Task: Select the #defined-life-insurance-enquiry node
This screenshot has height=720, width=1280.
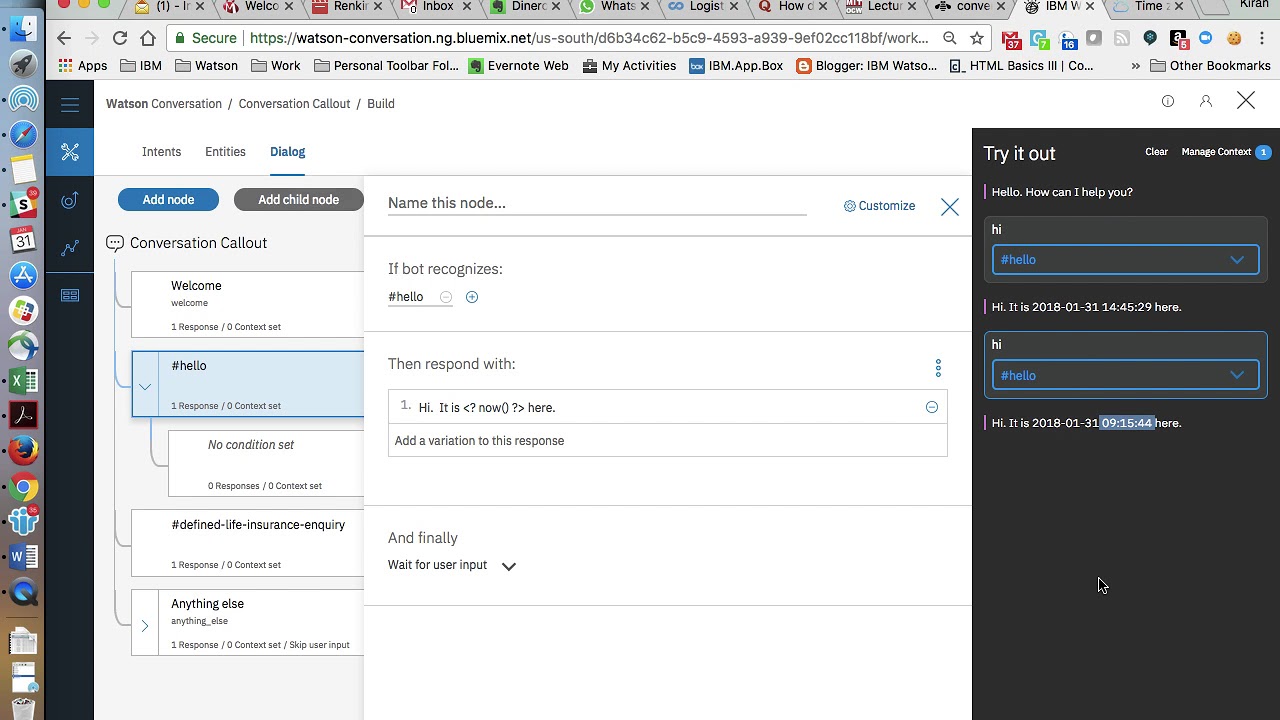Action: (248, 543)
